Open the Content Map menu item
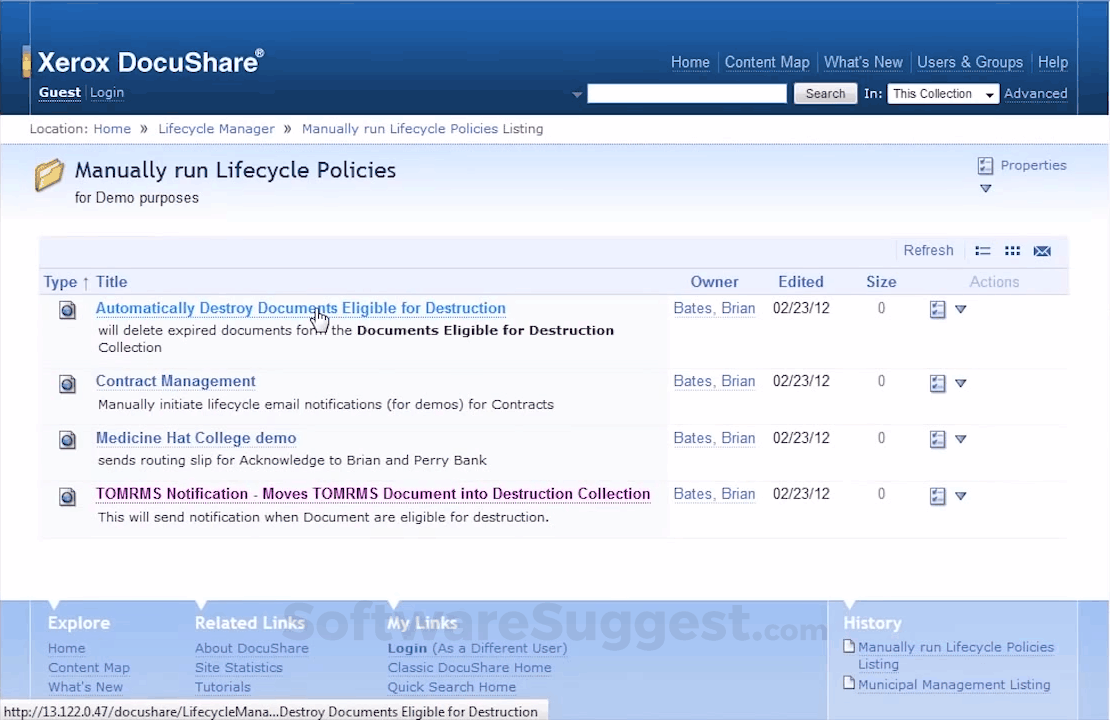 [767, 62]
